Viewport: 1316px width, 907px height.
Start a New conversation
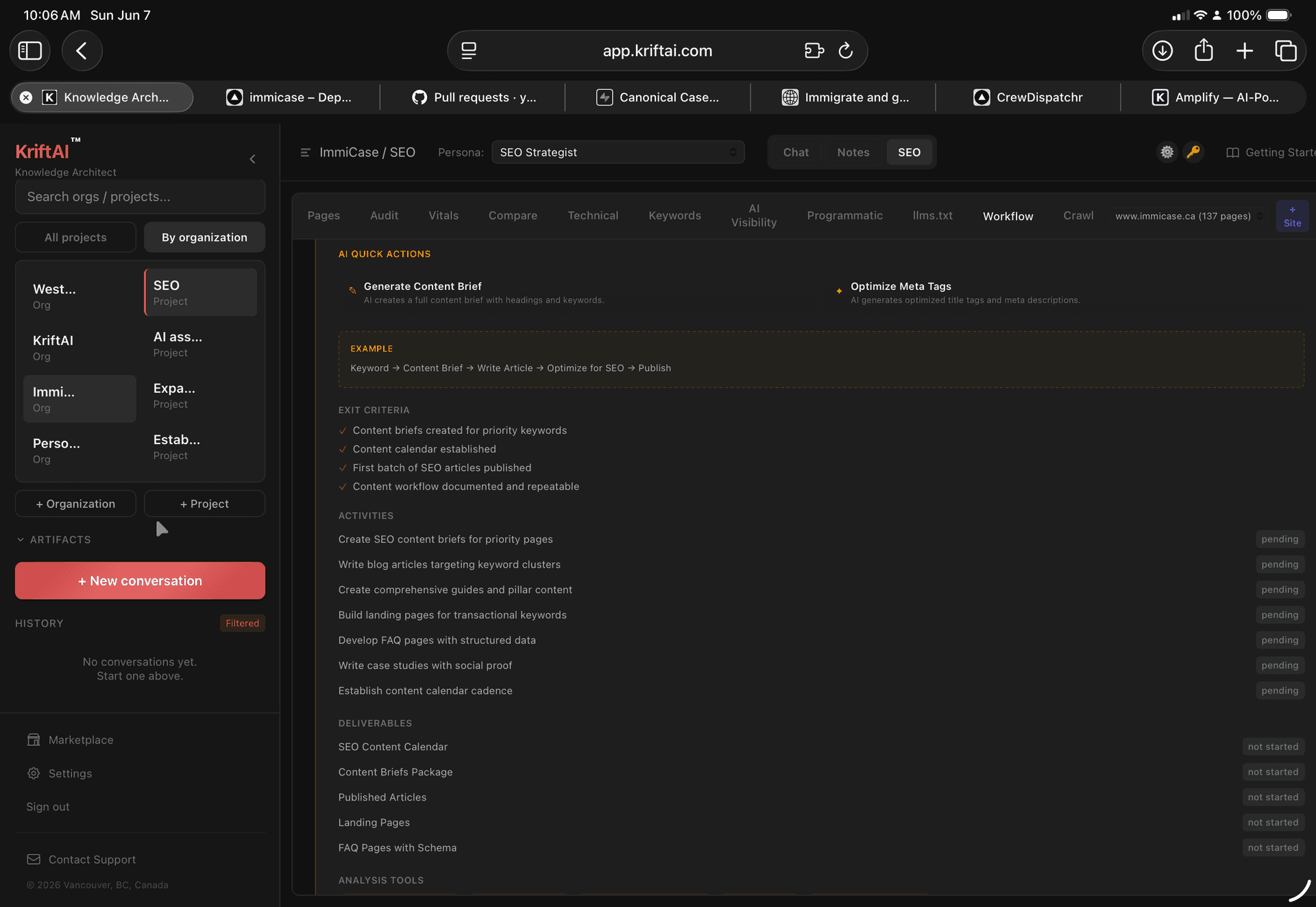coord(140,581)
